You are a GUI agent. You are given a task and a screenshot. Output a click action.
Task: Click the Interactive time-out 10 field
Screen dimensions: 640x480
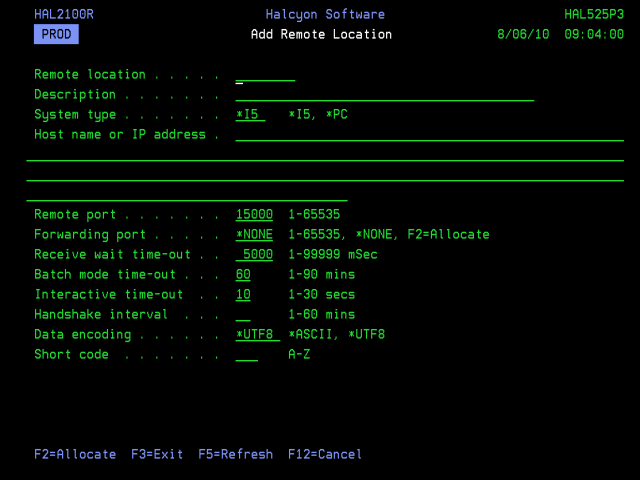point(243,295)
